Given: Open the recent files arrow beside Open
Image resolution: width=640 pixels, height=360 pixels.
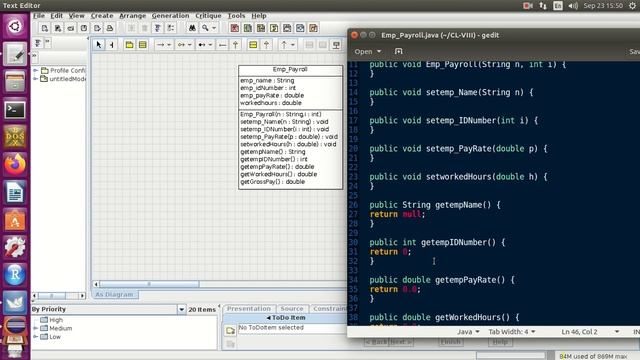Looking at the screenshot, I should [379, 51].
